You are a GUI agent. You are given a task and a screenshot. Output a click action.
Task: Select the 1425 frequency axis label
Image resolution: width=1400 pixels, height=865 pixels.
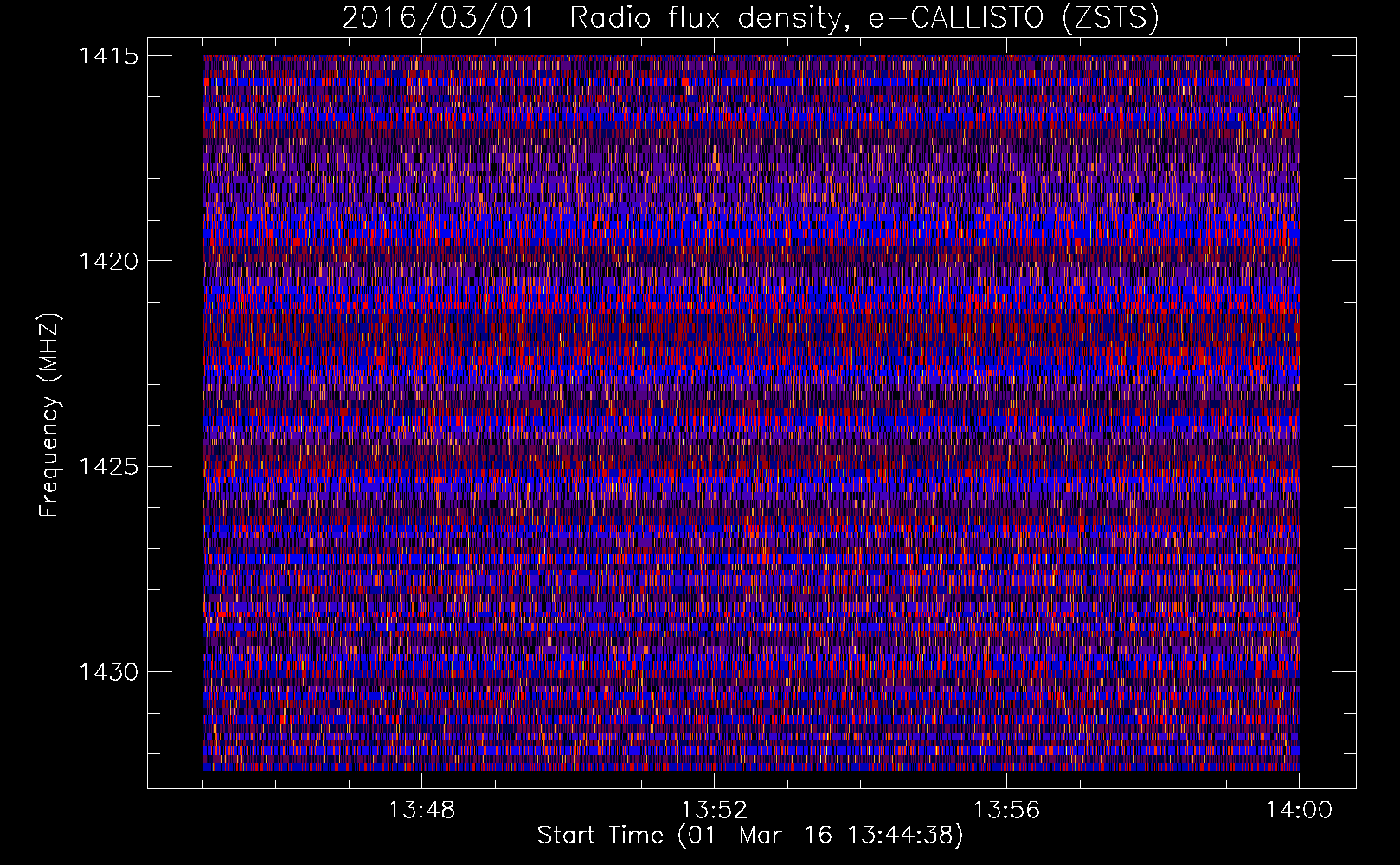click(x=108, y=467)
